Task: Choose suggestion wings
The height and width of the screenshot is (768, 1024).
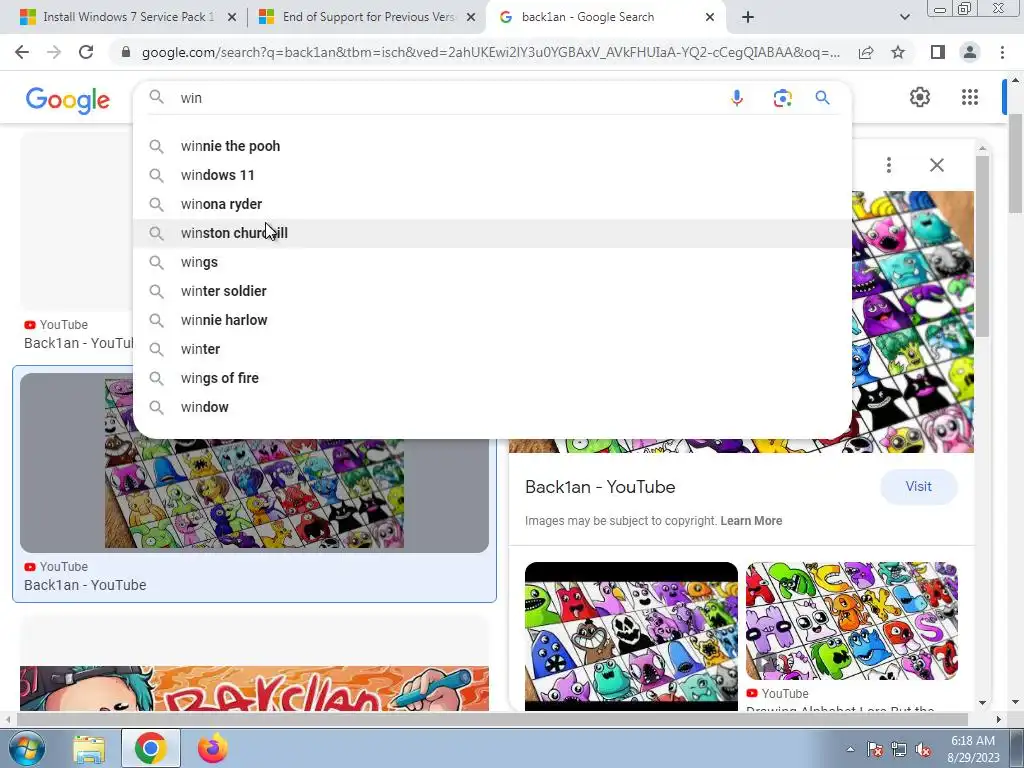Action: click(x=492, y=262)
